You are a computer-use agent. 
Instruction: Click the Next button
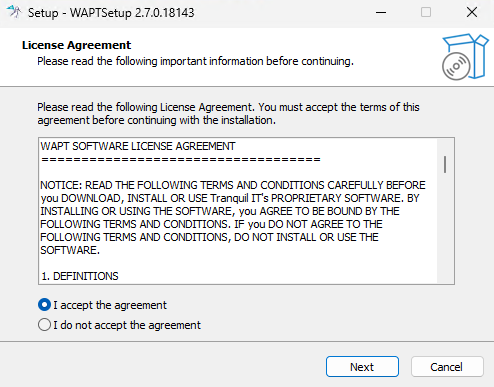tap(362, 367)
